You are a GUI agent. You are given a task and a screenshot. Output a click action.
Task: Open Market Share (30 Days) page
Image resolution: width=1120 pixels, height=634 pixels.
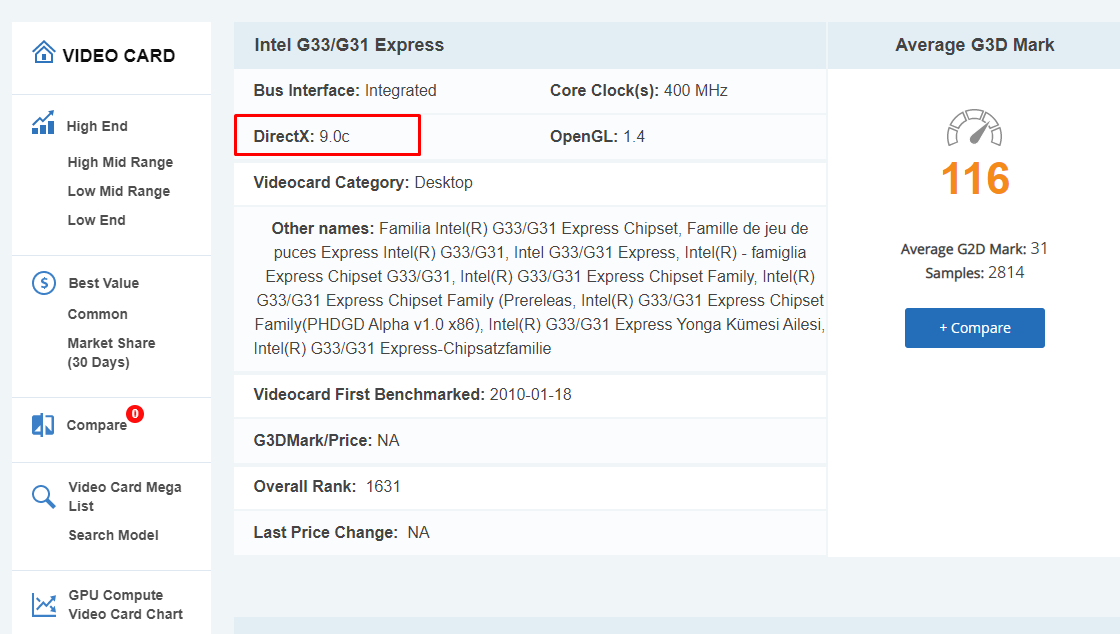point(111,353)
